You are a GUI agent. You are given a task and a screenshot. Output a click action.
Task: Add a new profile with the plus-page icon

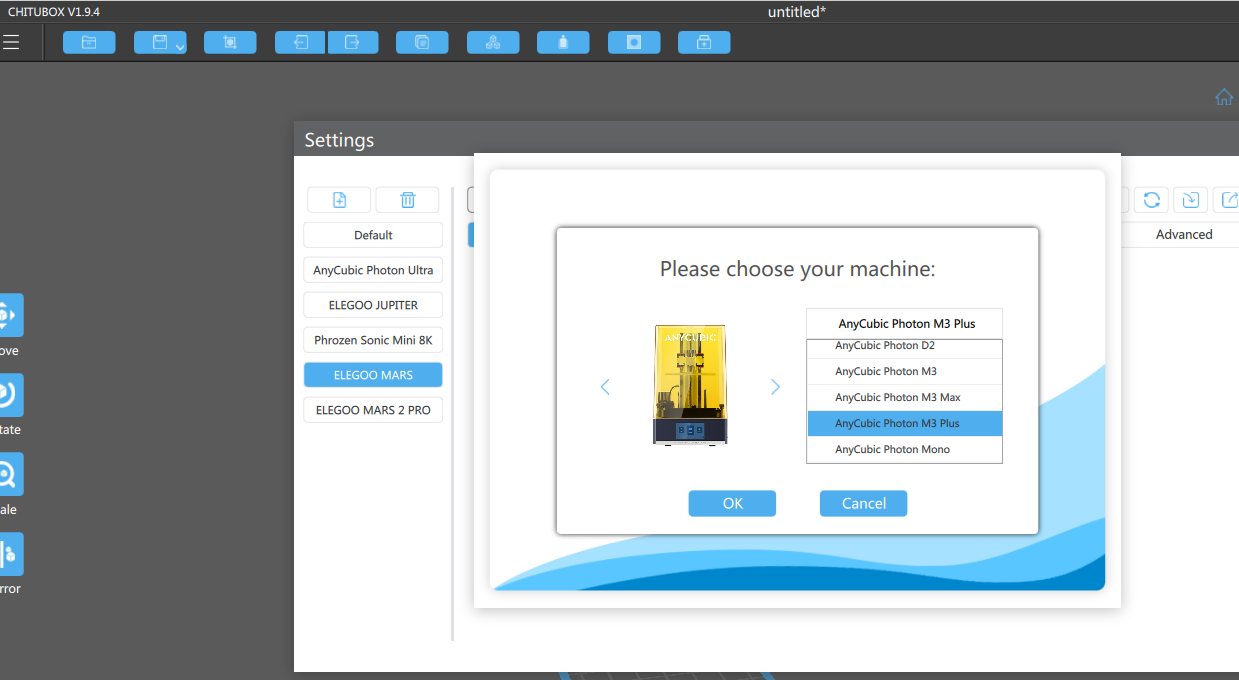tap(339, 200)
